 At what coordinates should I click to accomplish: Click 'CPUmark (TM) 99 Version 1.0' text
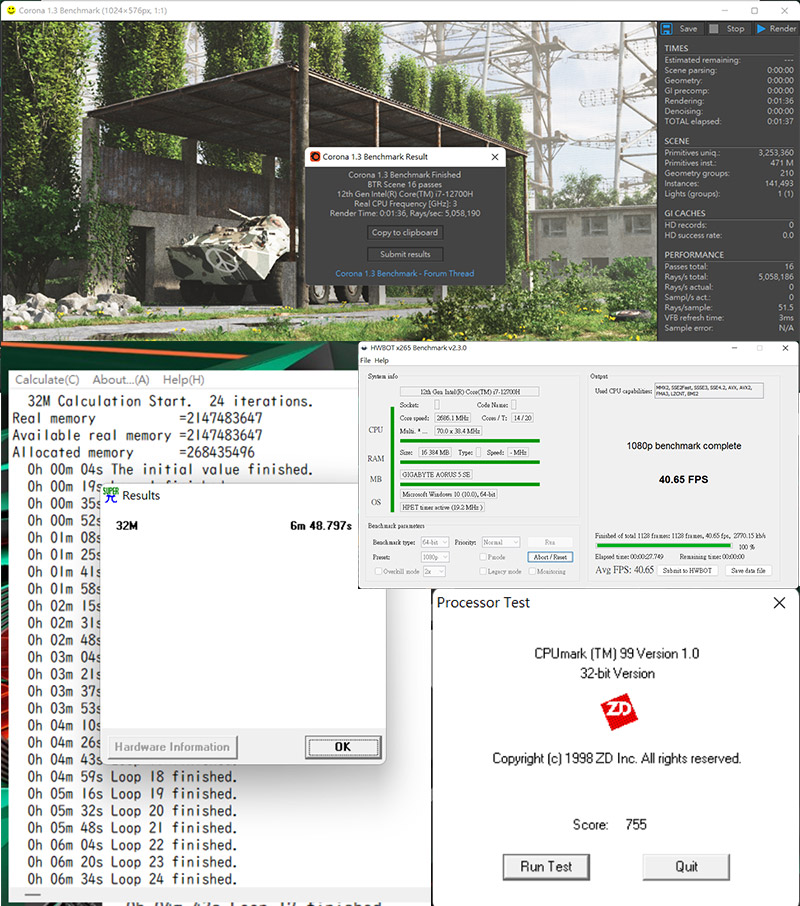[617, 653]
